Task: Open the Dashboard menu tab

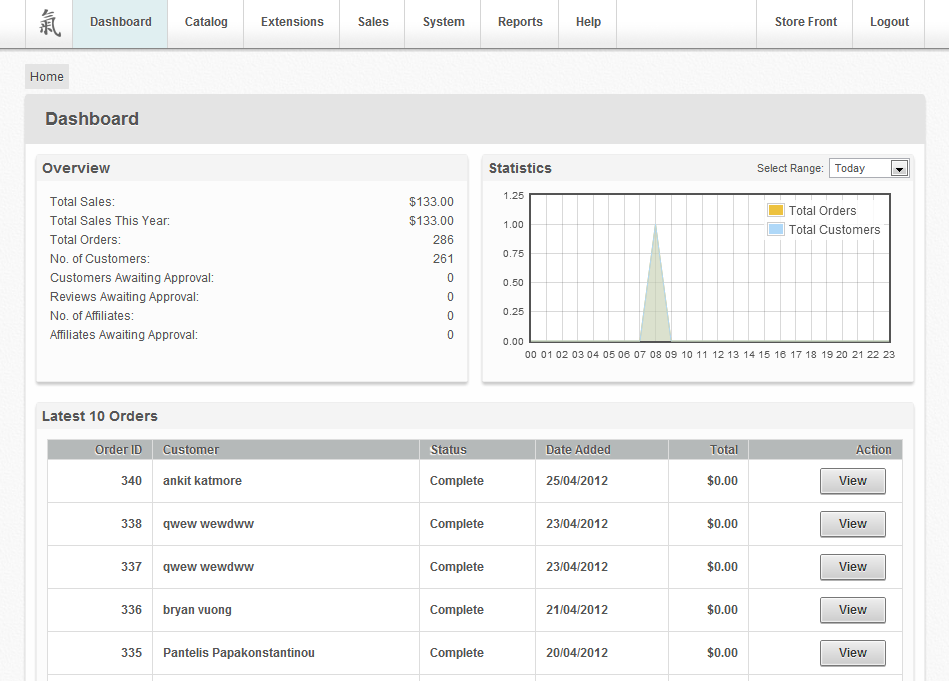Action: pos(120,22)
